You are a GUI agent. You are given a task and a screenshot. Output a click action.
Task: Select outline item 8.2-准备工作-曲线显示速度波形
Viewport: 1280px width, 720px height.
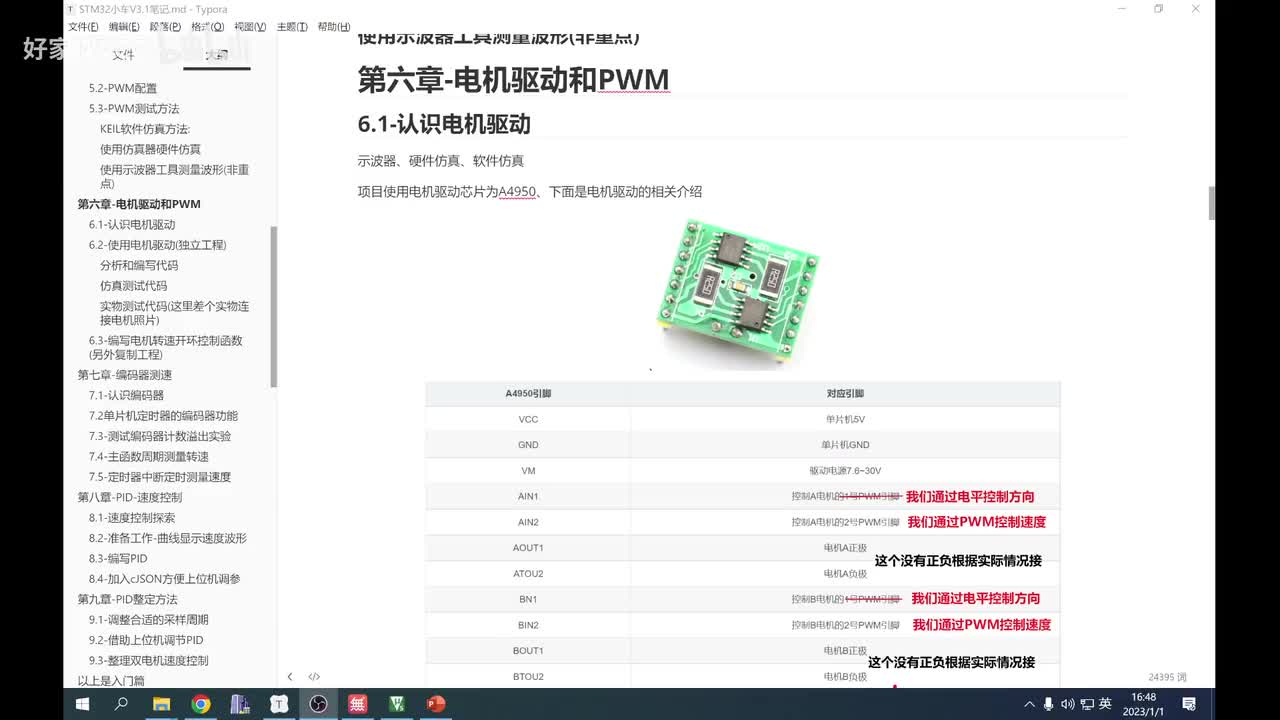[x=167, y=538]
